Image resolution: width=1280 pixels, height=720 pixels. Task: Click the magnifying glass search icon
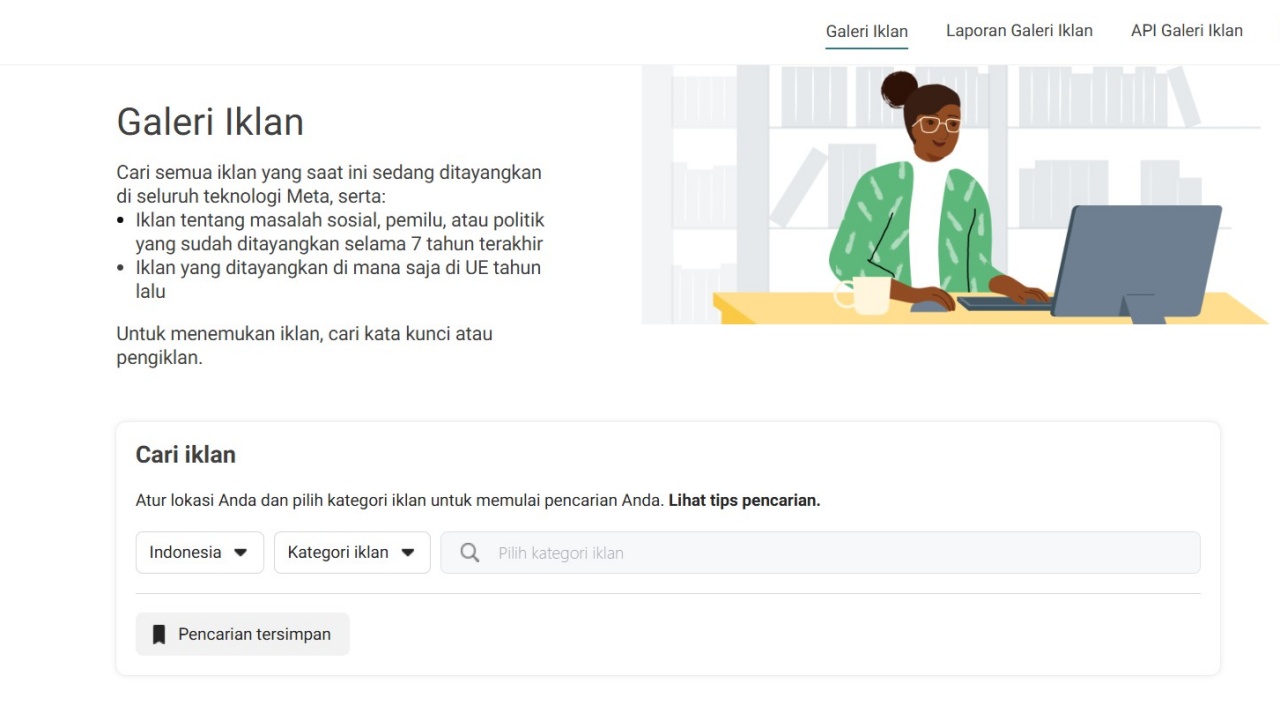(469, 552)
